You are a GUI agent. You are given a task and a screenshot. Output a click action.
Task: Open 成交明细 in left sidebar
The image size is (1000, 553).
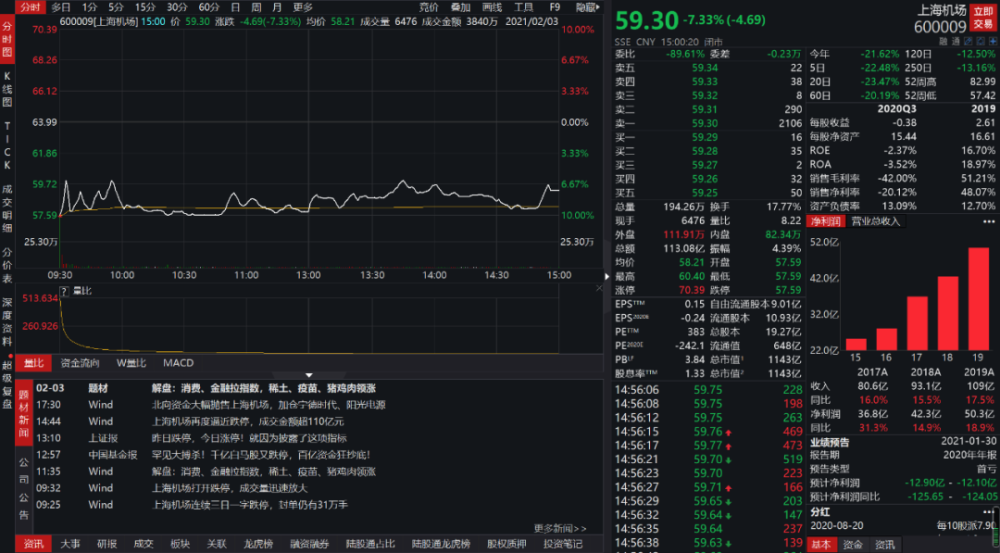point(7,208)
